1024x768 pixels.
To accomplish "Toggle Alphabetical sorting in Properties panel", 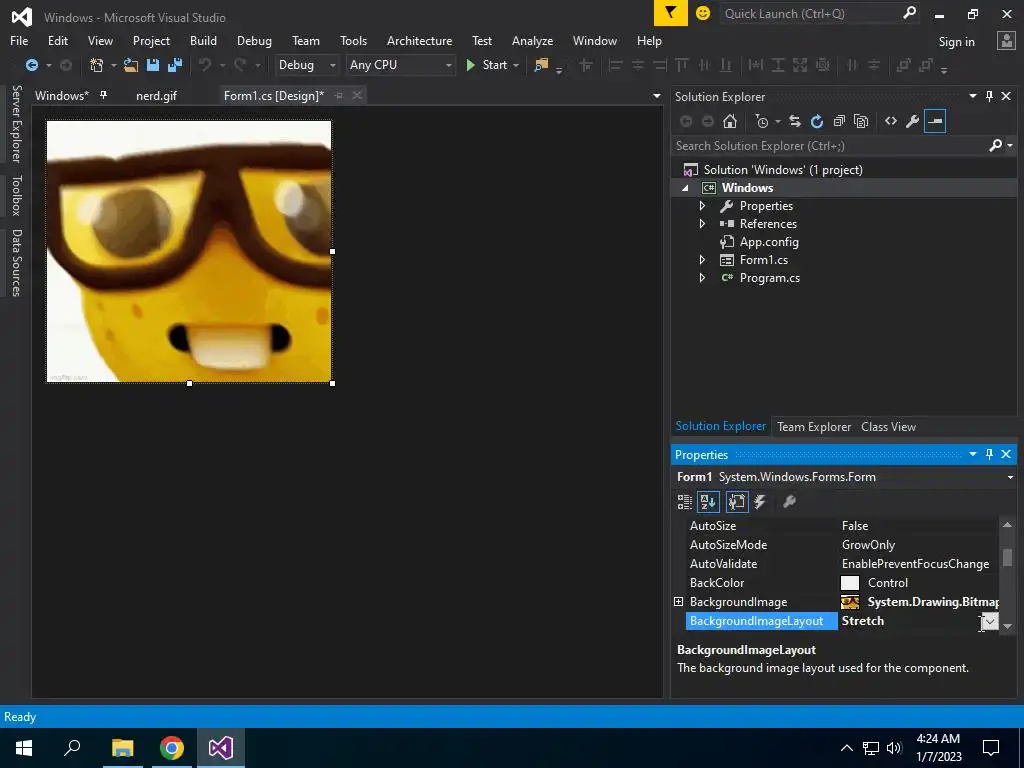I will pyautogui.click(x=709, y=502).
